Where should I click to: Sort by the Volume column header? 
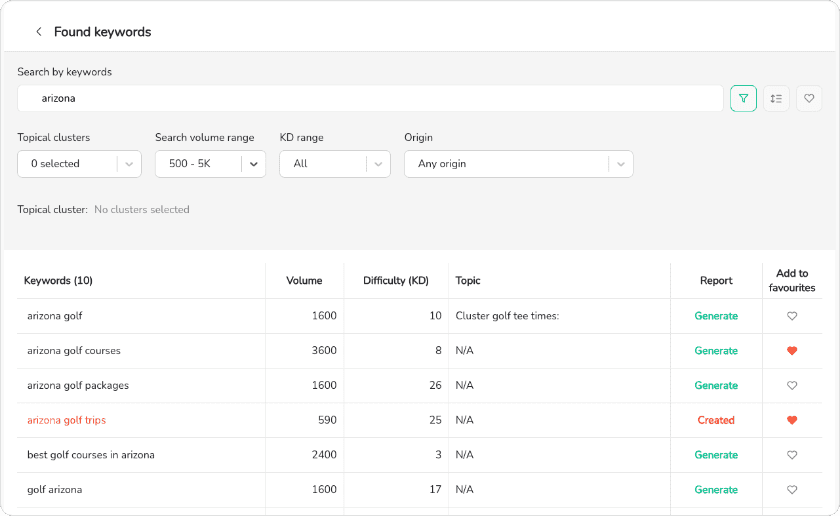coord(304,281)
